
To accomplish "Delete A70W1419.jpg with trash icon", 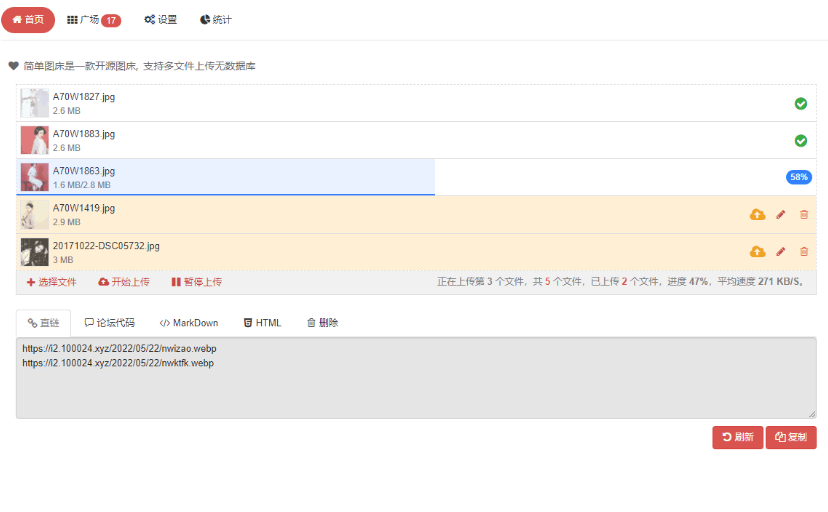I will pos(804,214).
